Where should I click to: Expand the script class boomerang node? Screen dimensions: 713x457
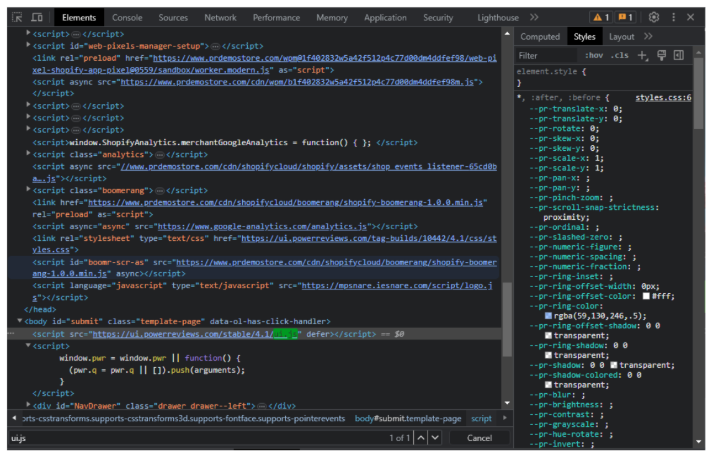(28, 189)
